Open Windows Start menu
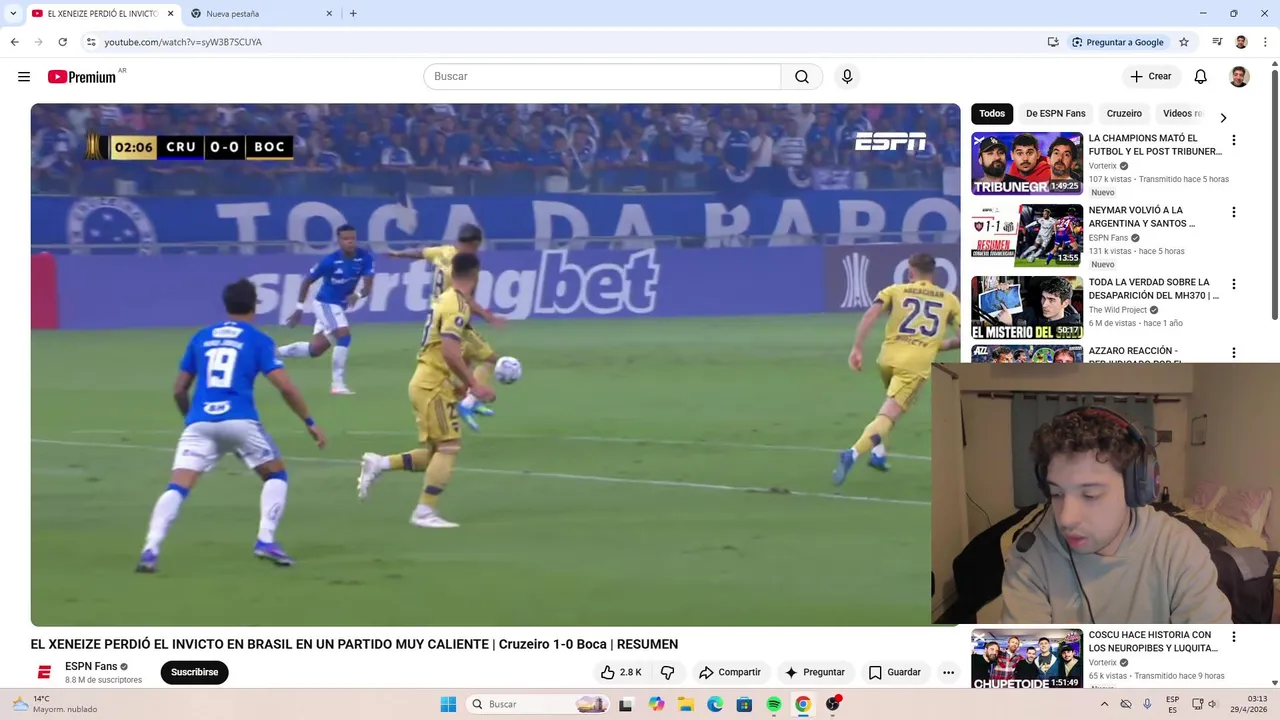Viewport: 1280px width, 720px height. point(448,704)
